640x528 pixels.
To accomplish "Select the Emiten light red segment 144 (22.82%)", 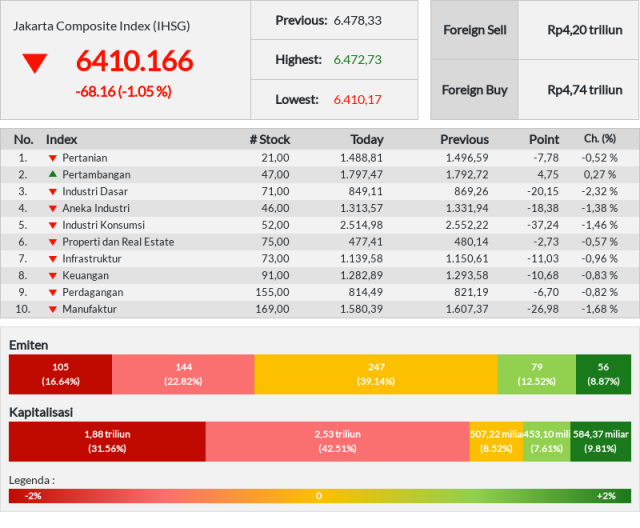I will click(x=183, y=374).
